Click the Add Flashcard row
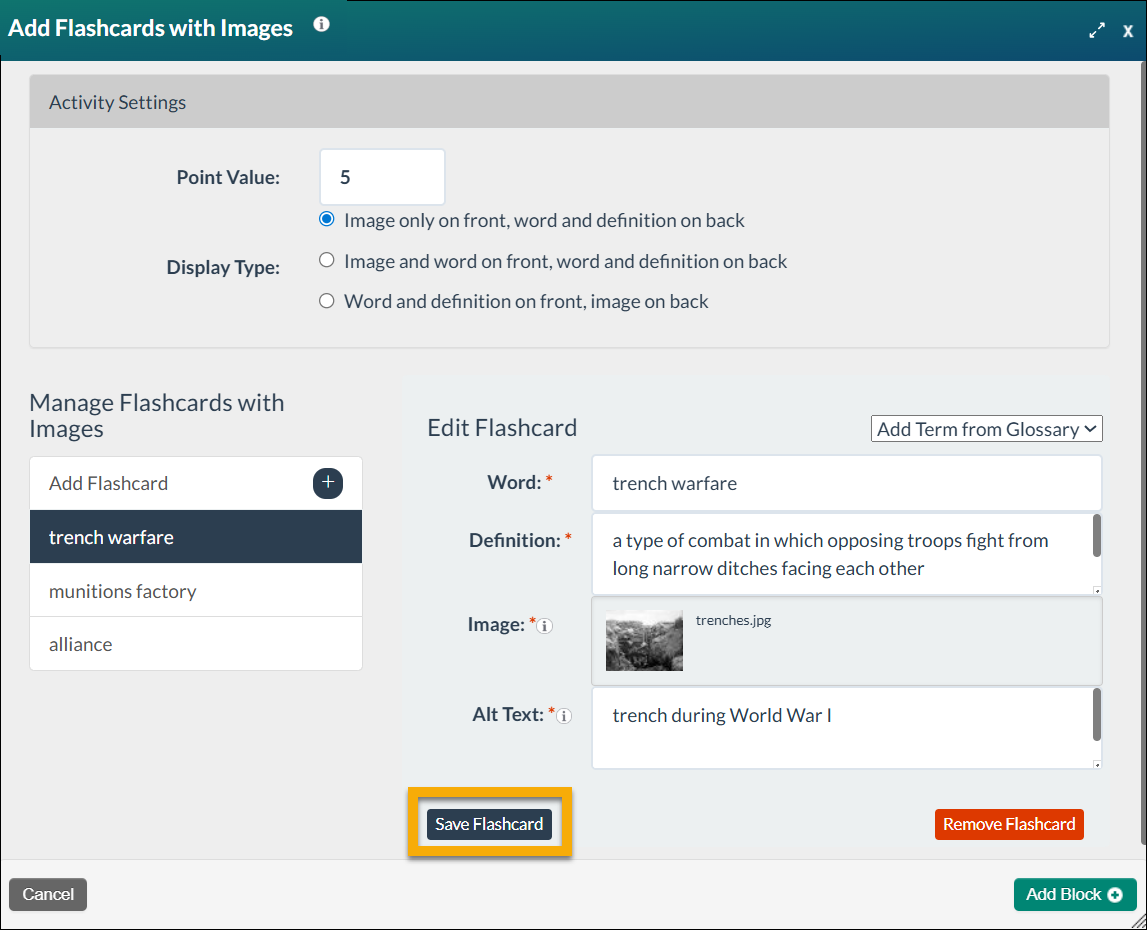 pyautogui.click(x=196, y=484)
